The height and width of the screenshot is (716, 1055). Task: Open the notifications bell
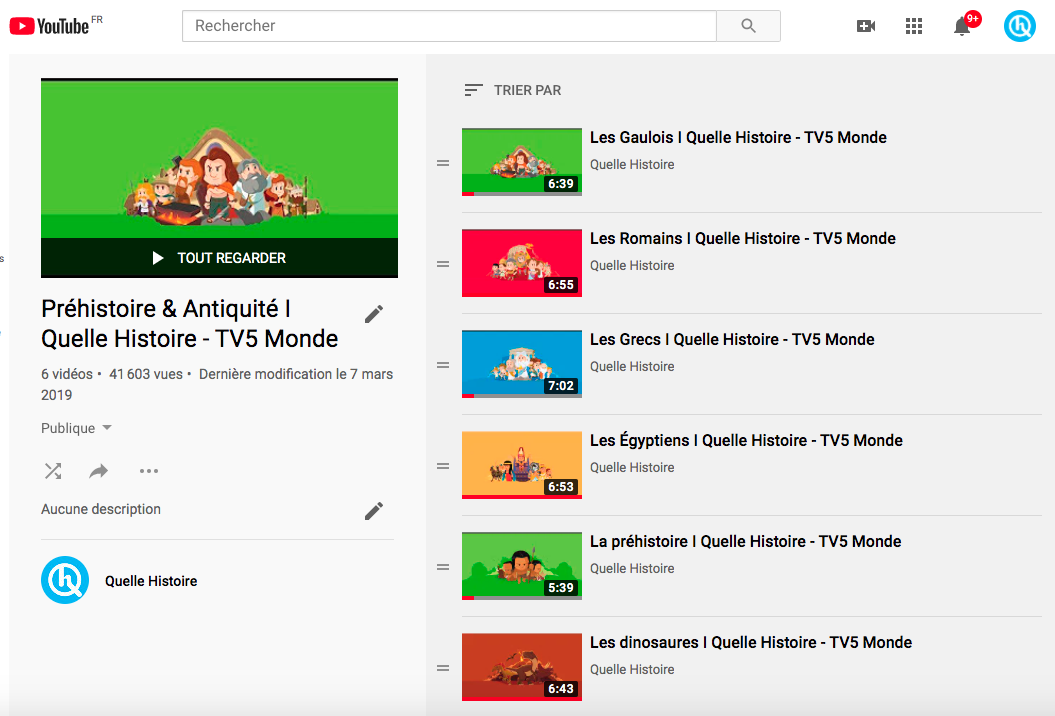tap(963, 26)
